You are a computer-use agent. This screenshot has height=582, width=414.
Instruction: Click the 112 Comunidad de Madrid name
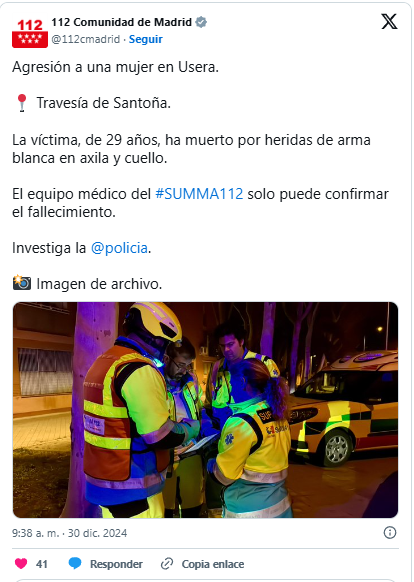click(x=121, y=22)
